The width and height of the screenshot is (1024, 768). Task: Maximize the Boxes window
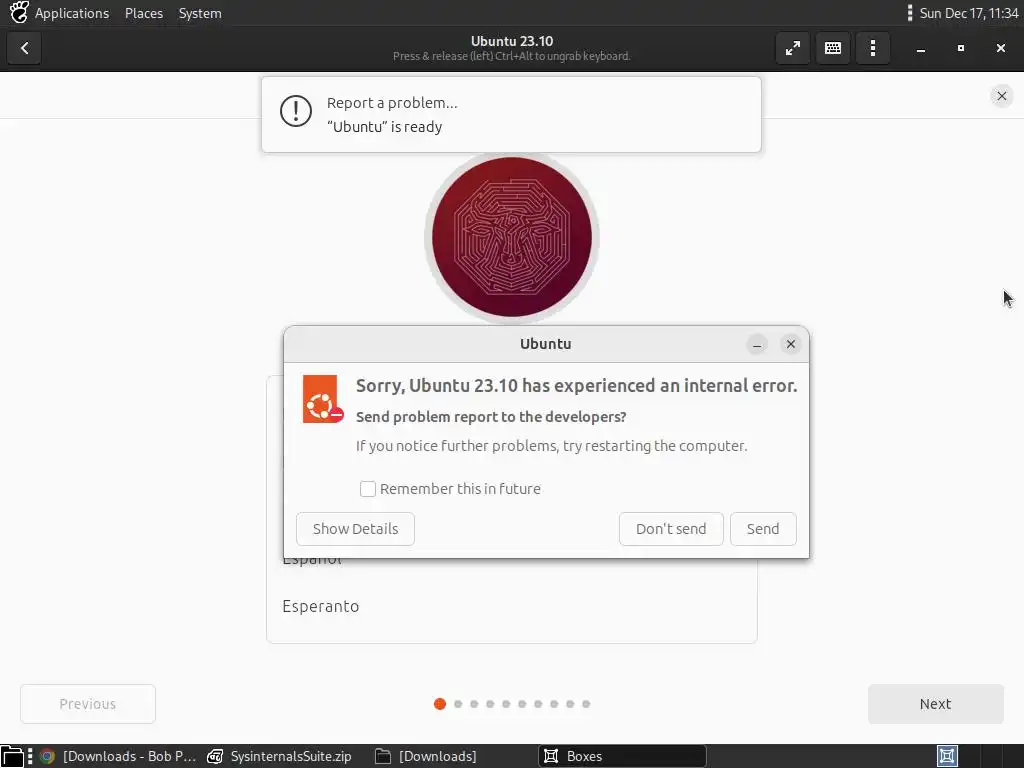point(961,48)
